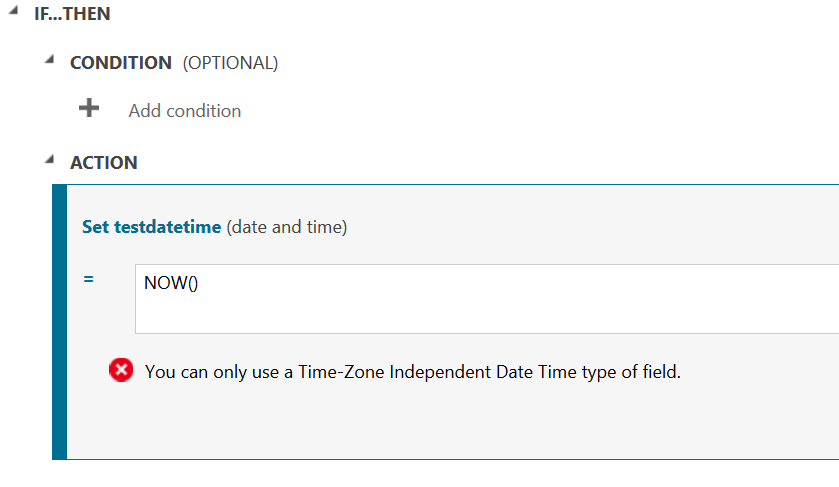This screenshot has width=839, height=487.
Task: Click the equals sign beside the formula
Action: point(89,279)
